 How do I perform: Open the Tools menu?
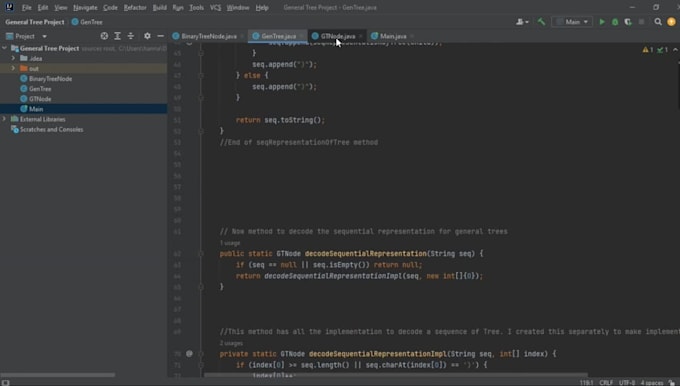[x=196, y=7]
